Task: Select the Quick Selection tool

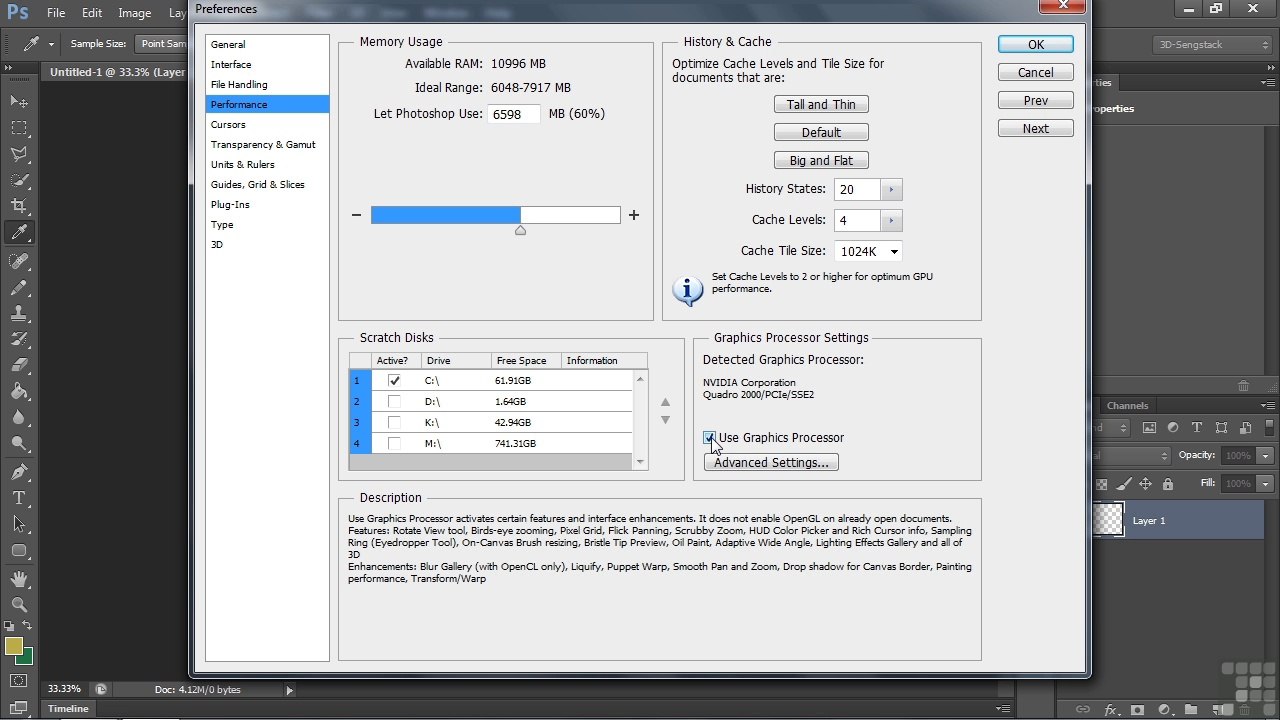Action: (x=19, y=180)
